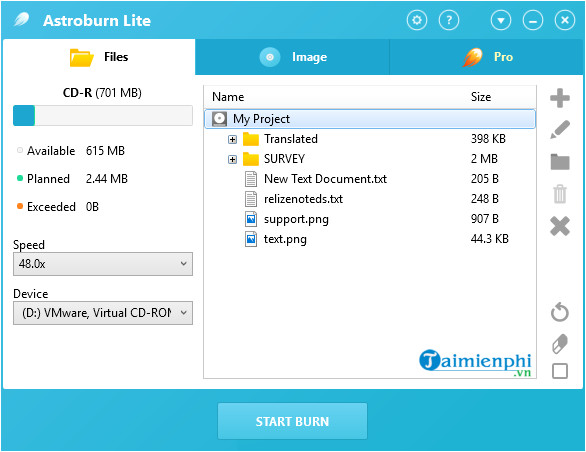Screen dimensions: 586x452
Task: Toggle the square checkbox in the side toolbar
Action: pyautogui.click(x=560, y=371)
